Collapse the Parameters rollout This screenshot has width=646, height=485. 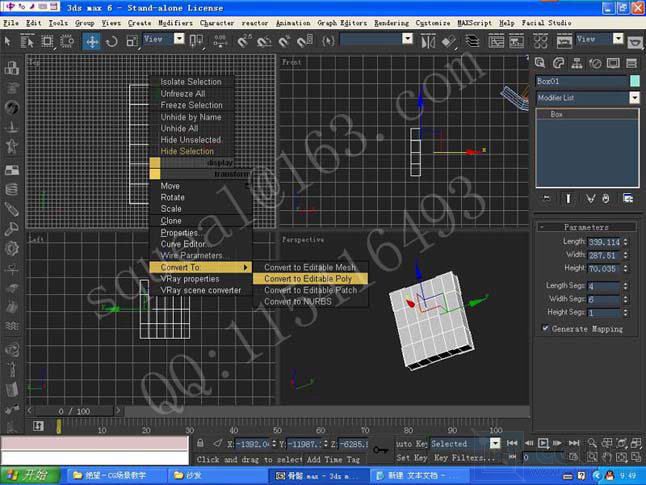click(586, 227)
